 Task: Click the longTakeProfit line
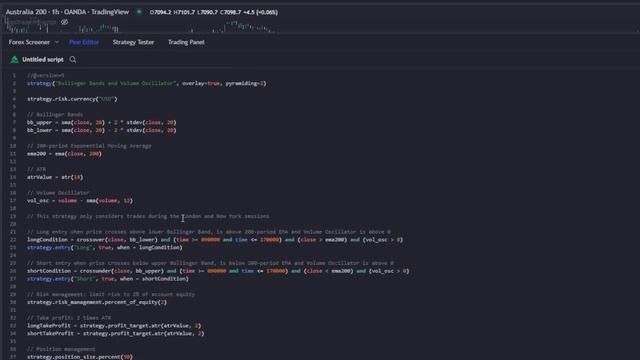point(114,326)
